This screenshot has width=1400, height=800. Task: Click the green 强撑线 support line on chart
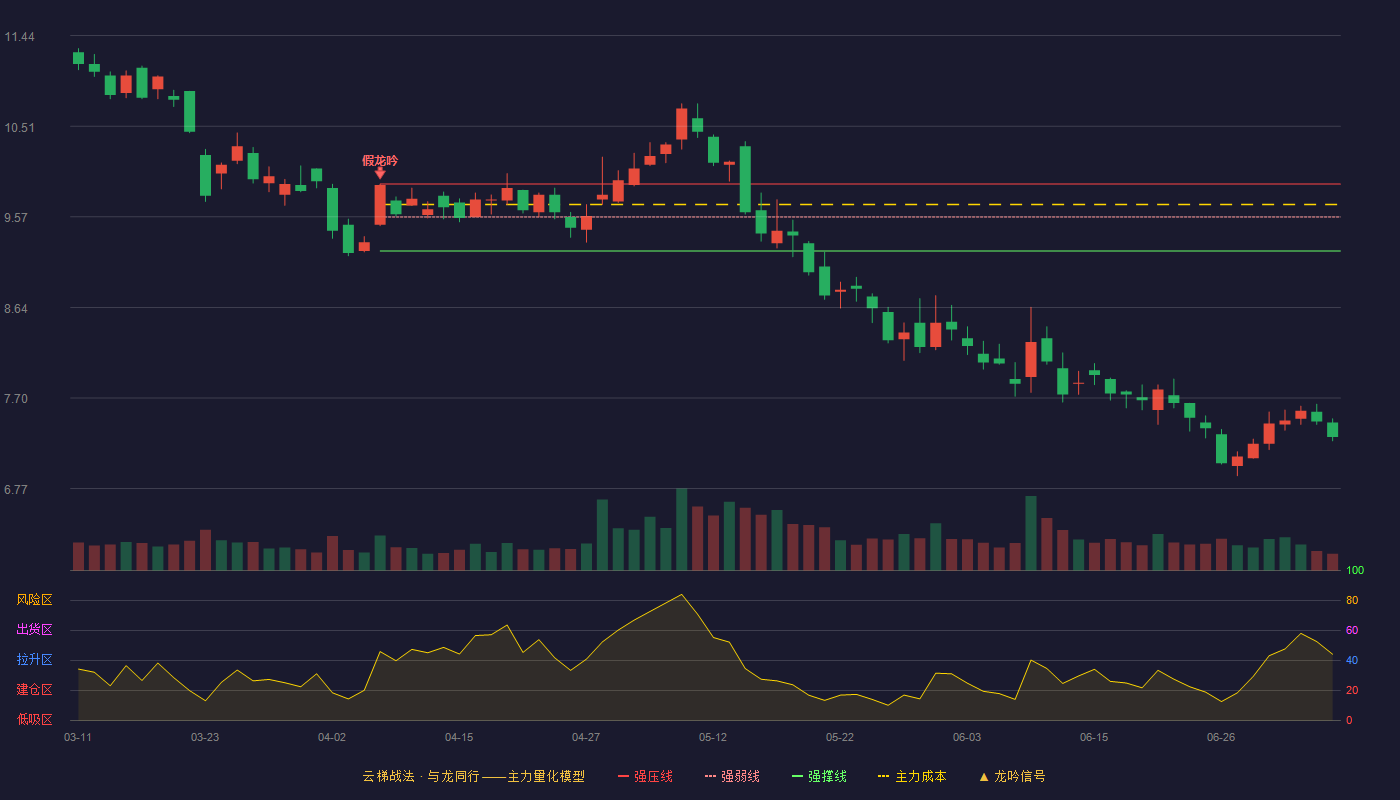tap(860, 251)
